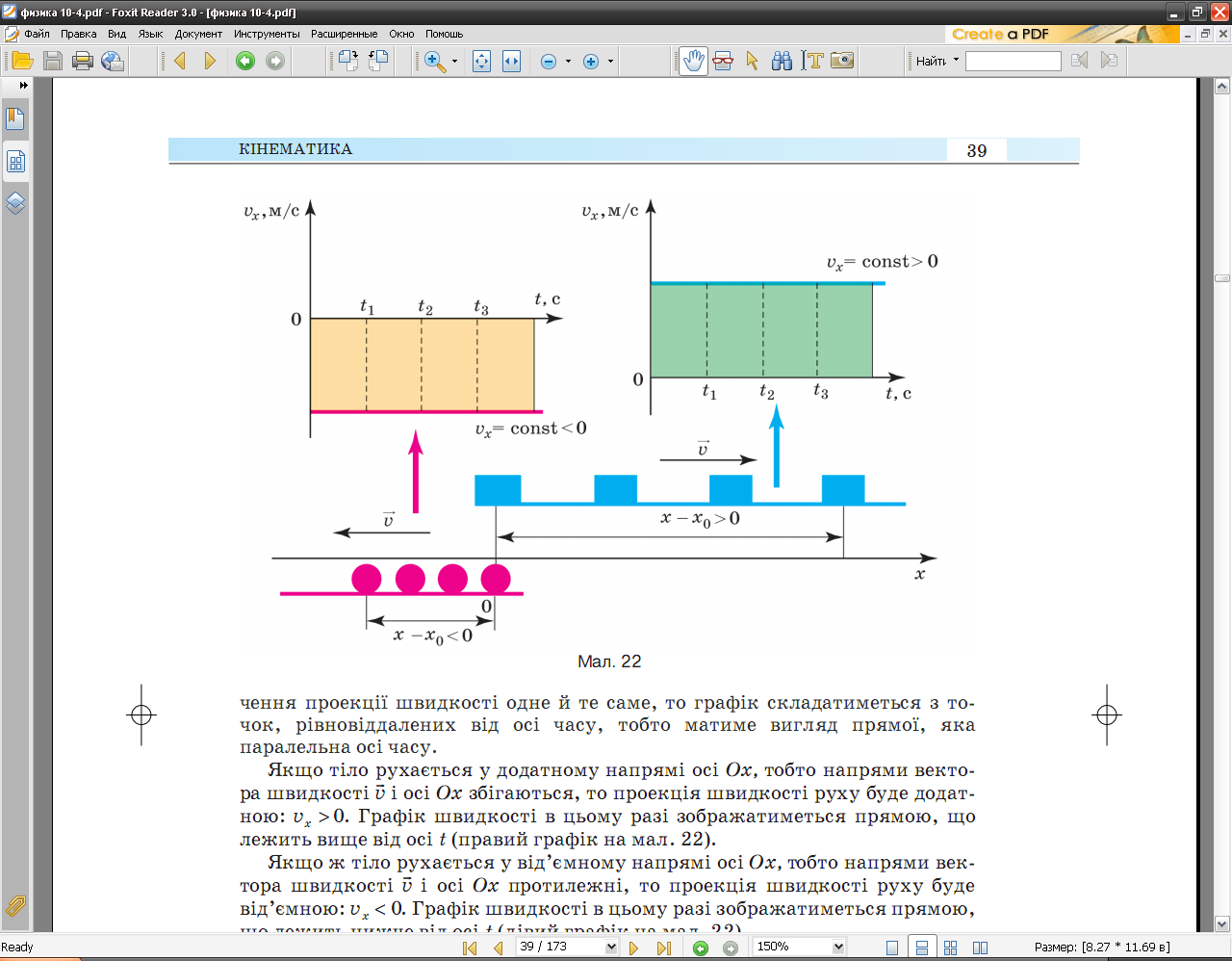Image resolution: width=1232 pixels, height=961 pixels.
Task: Click the Найти search input field
Action: point(1014,61)
